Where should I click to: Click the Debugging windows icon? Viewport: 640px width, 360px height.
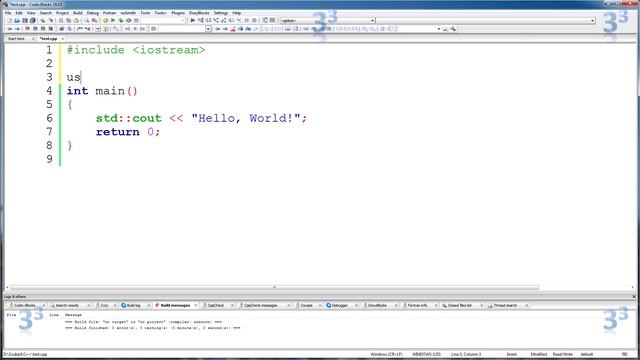point(265,20)
